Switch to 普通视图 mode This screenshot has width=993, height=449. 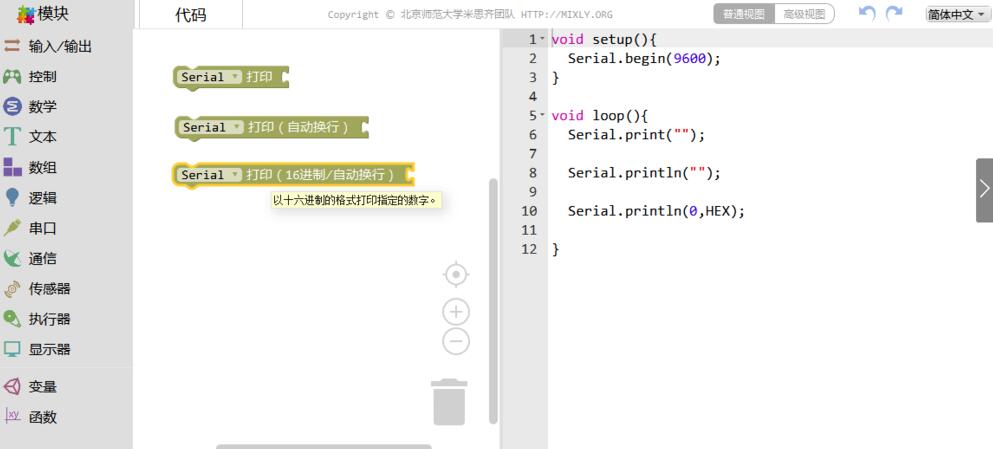point(744,15)
